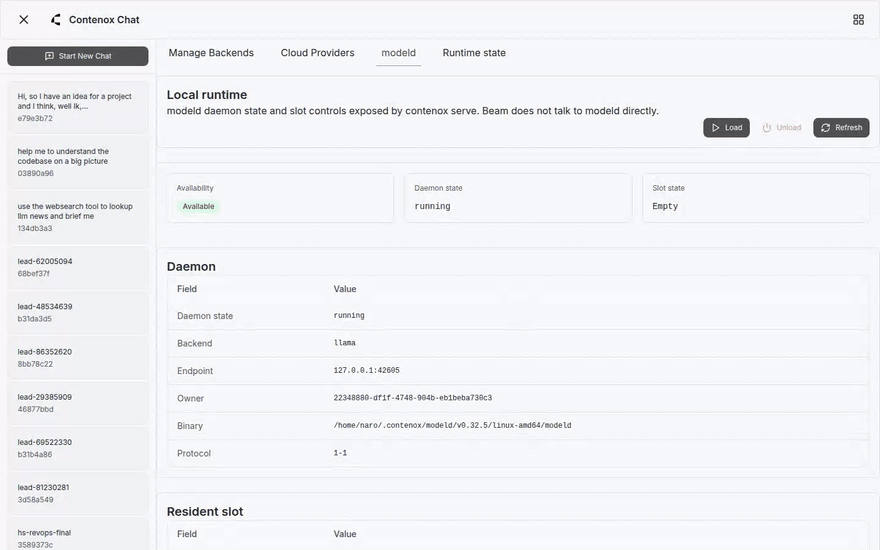The width and height of the screenshot is (880, 550).
Task: Click the Slot state card label
Action: 668,188
